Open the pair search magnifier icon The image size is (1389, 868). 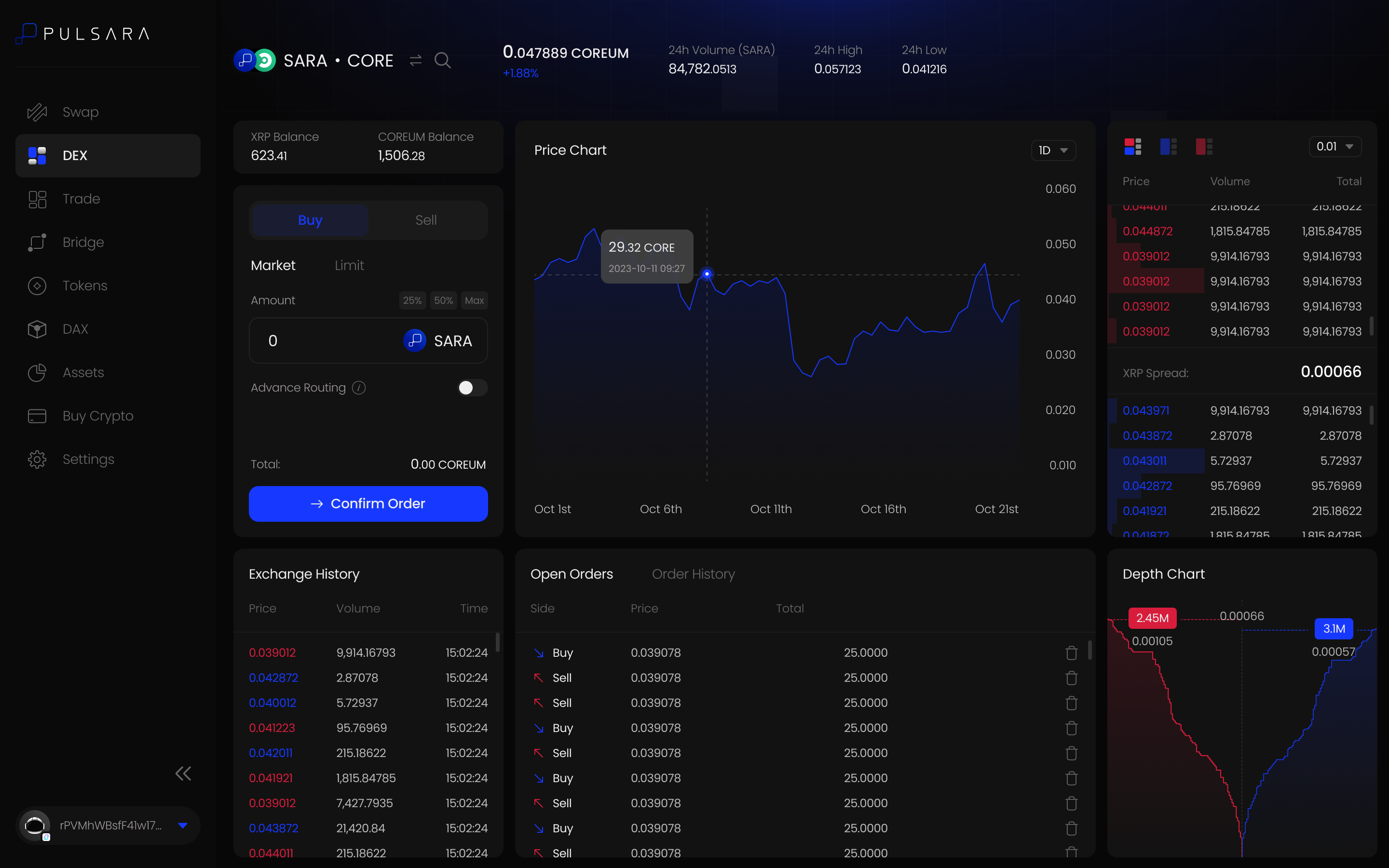tap(443, 60)
